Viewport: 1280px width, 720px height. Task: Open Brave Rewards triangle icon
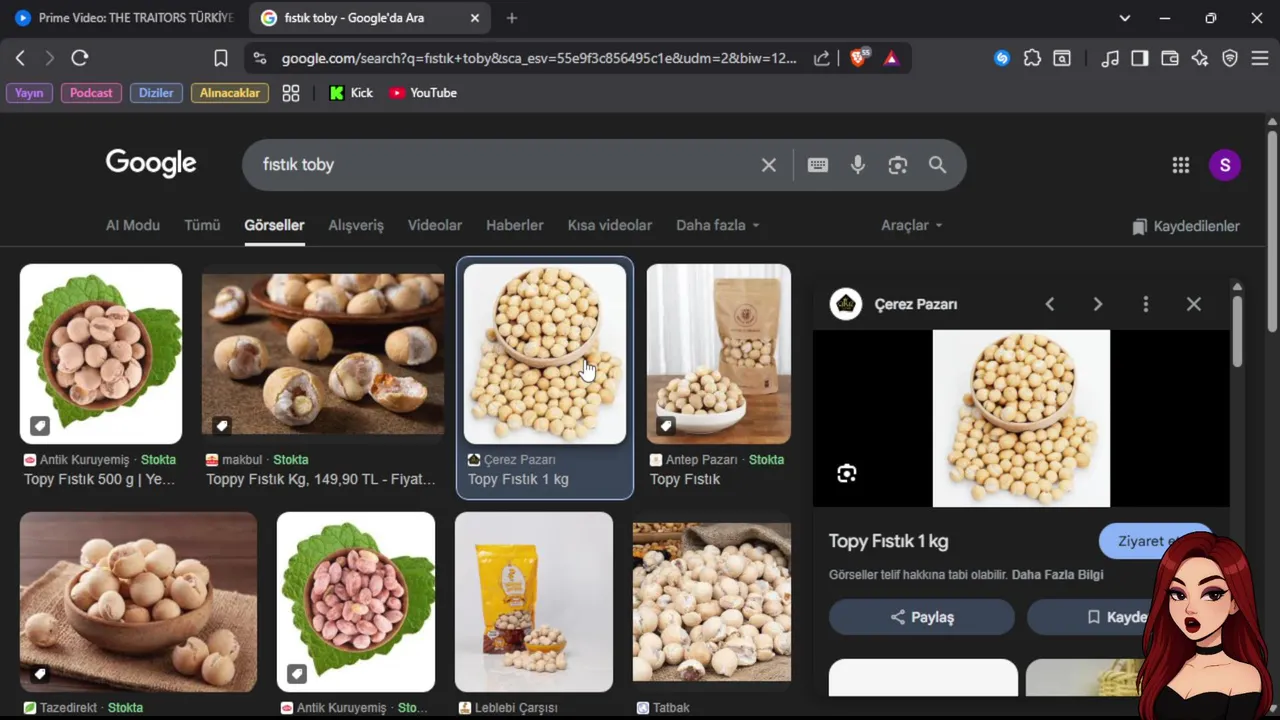pyautogui.click(x=891, y=58)
